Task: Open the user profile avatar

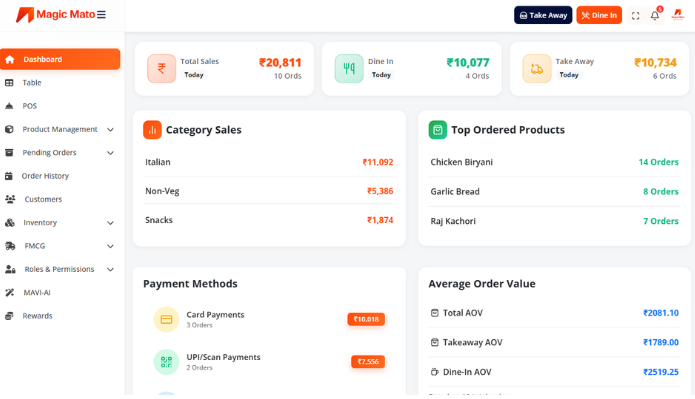Action: click(678, 15)
